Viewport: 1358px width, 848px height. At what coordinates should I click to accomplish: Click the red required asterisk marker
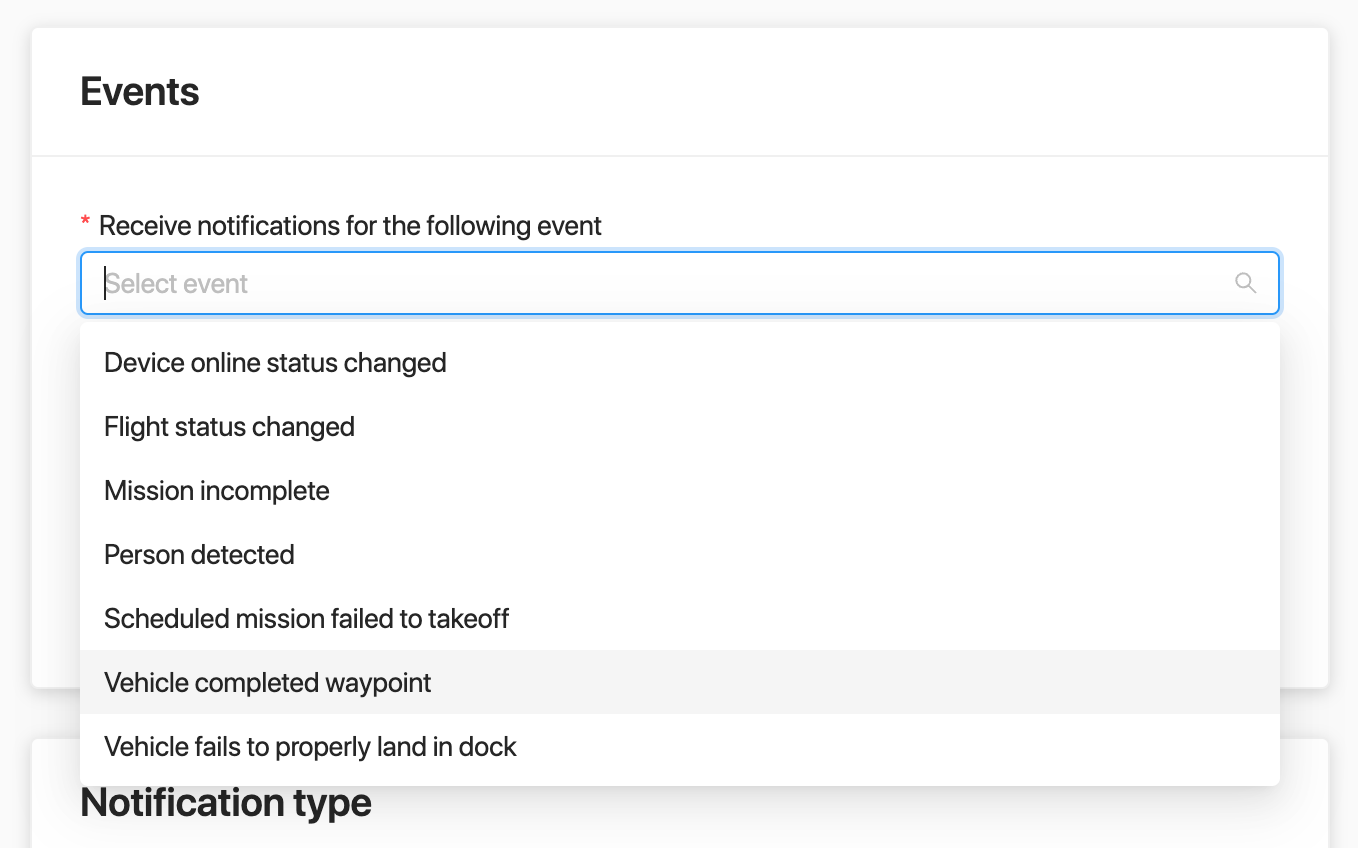coord(85,223)
